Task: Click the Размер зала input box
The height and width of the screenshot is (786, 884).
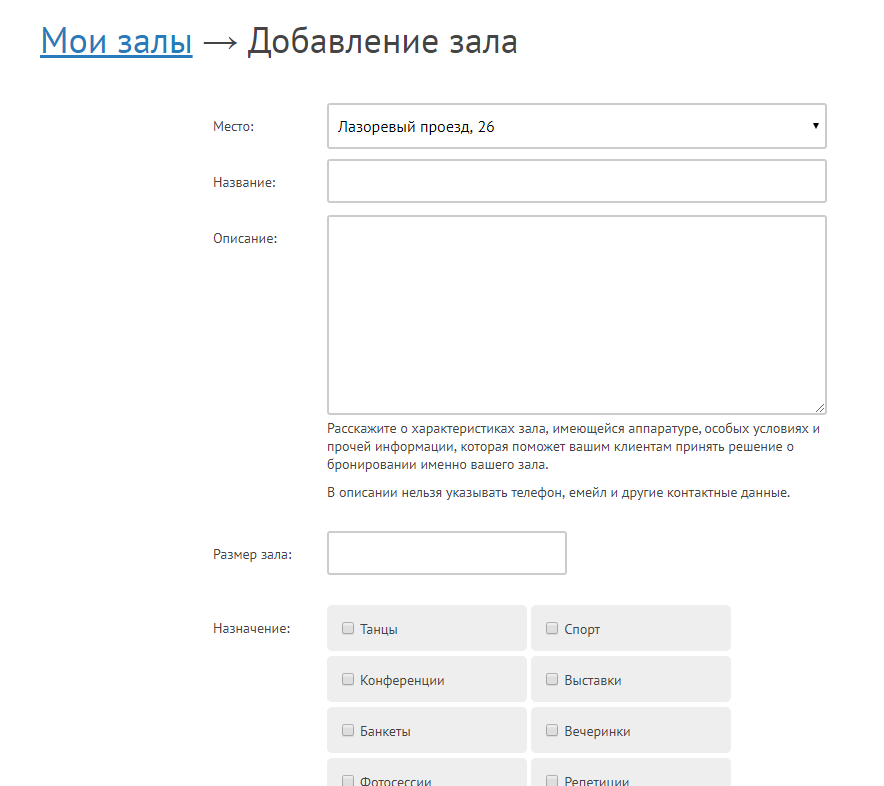Action: click(x=446, y=553)
